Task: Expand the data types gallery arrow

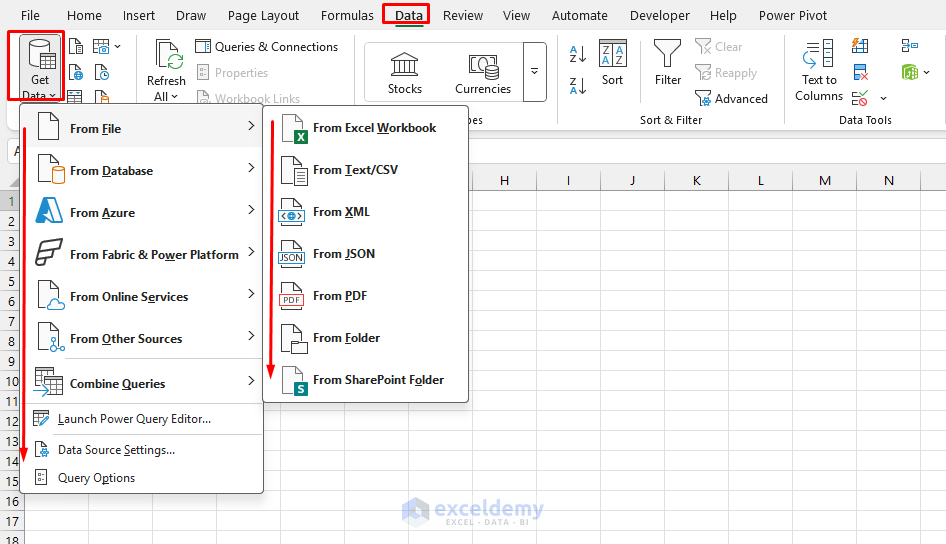Action: [x=535, y=72]
